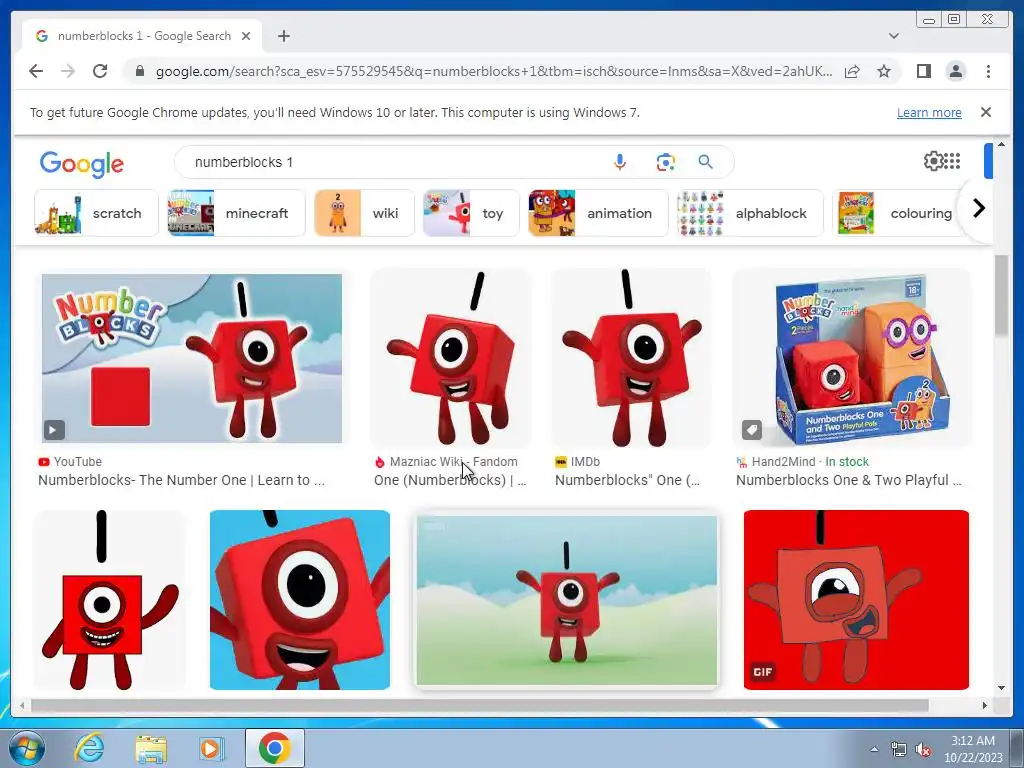Open the YouTube Numberblocks video thumbnail
This screenshot has width=1024, height=768.
point(192,359)
